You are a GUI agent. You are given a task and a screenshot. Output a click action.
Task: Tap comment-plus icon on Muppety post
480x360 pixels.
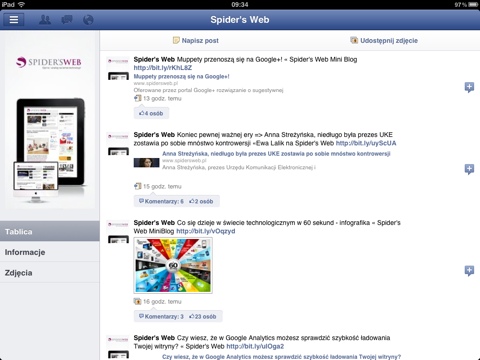(469, 87)
